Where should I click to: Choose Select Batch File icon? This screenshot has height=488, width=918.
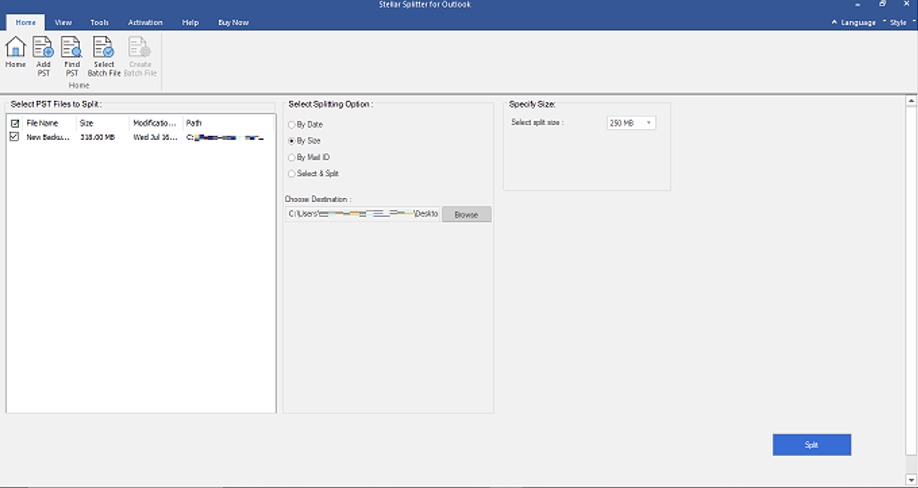[x=104, y=56]
